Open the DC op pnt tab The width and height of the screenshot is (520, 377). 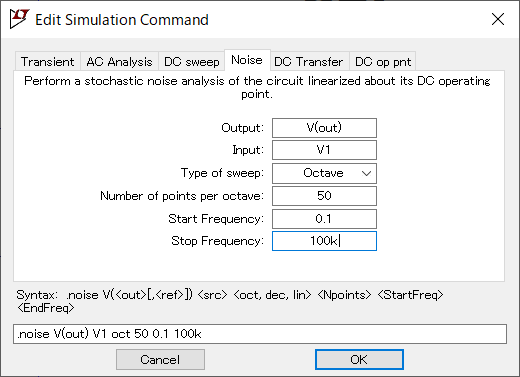(383, 62)
